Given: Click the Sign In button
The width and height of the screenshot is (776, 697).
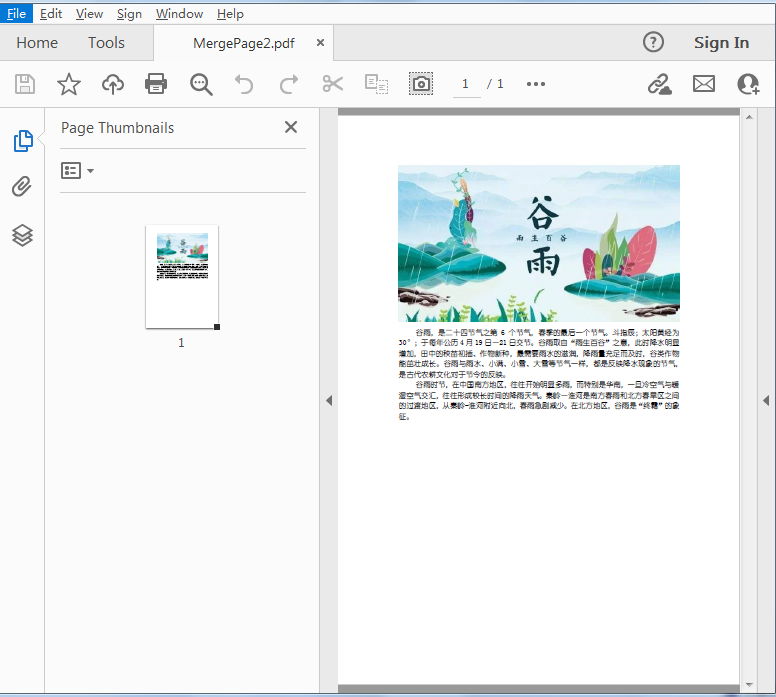Looking at the screenshot, I should click(x=721, y=42).
